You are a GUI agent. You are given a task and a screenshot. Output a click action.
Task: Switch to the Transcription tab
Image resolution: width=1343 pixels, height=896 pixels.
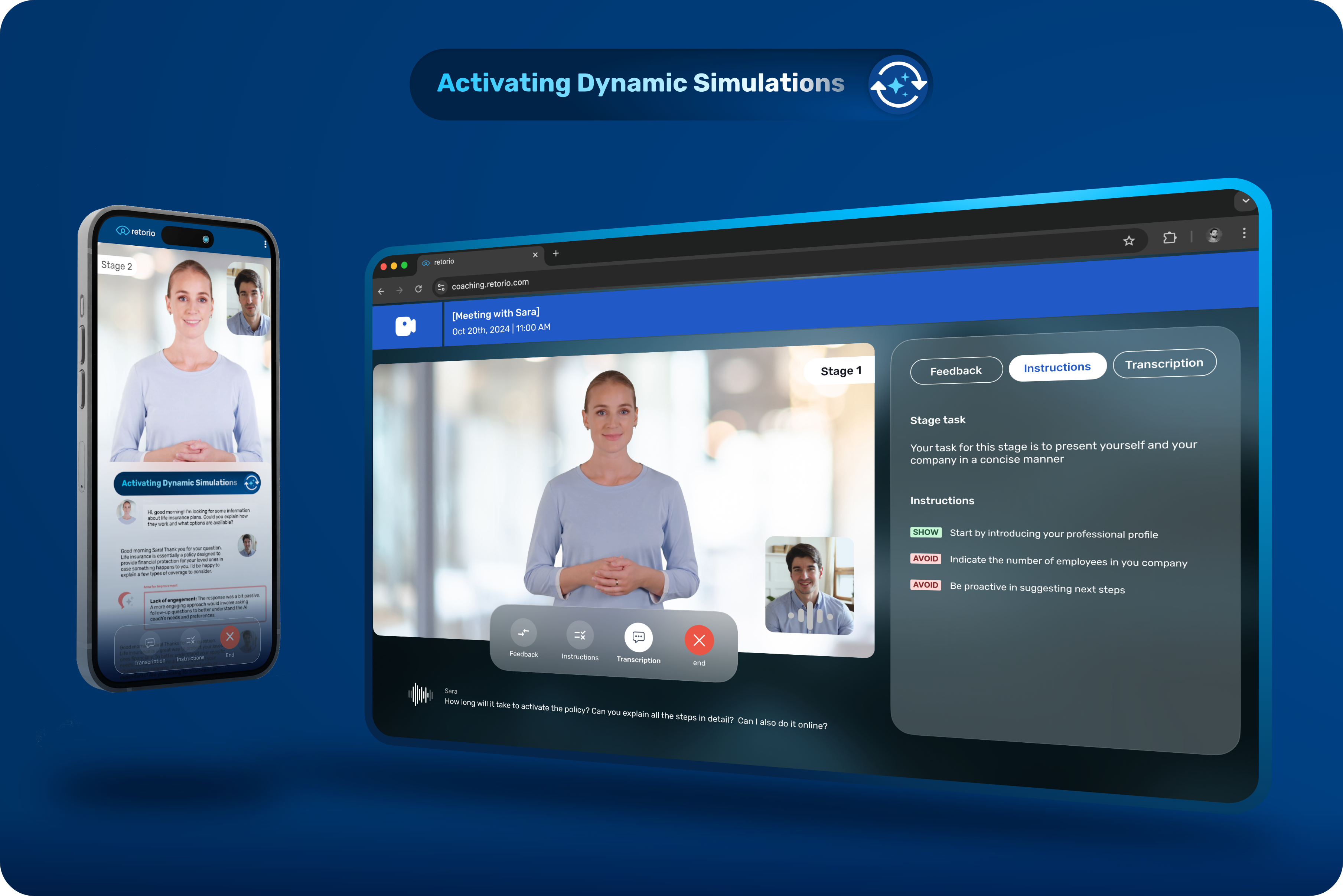pyautogui.click(x=1162, y=363)
